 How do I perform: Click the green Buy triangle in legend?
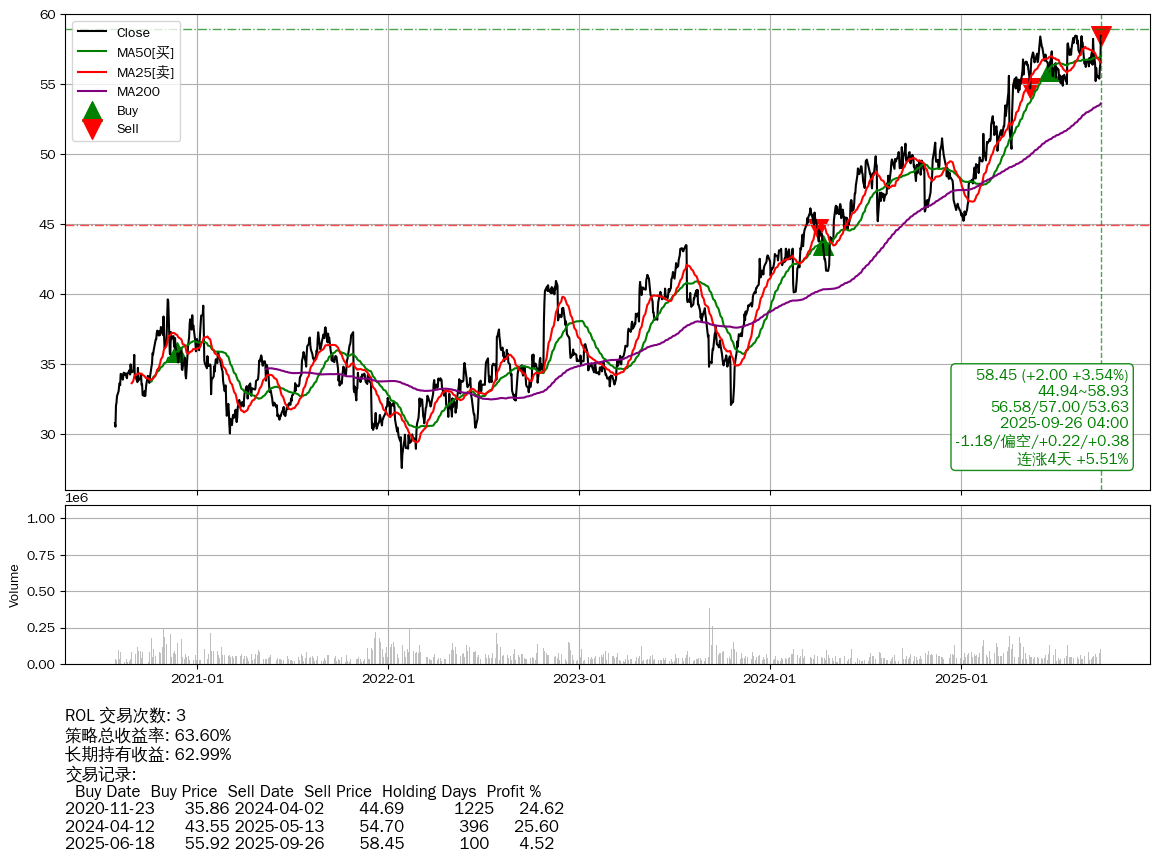tap(92, 111)
